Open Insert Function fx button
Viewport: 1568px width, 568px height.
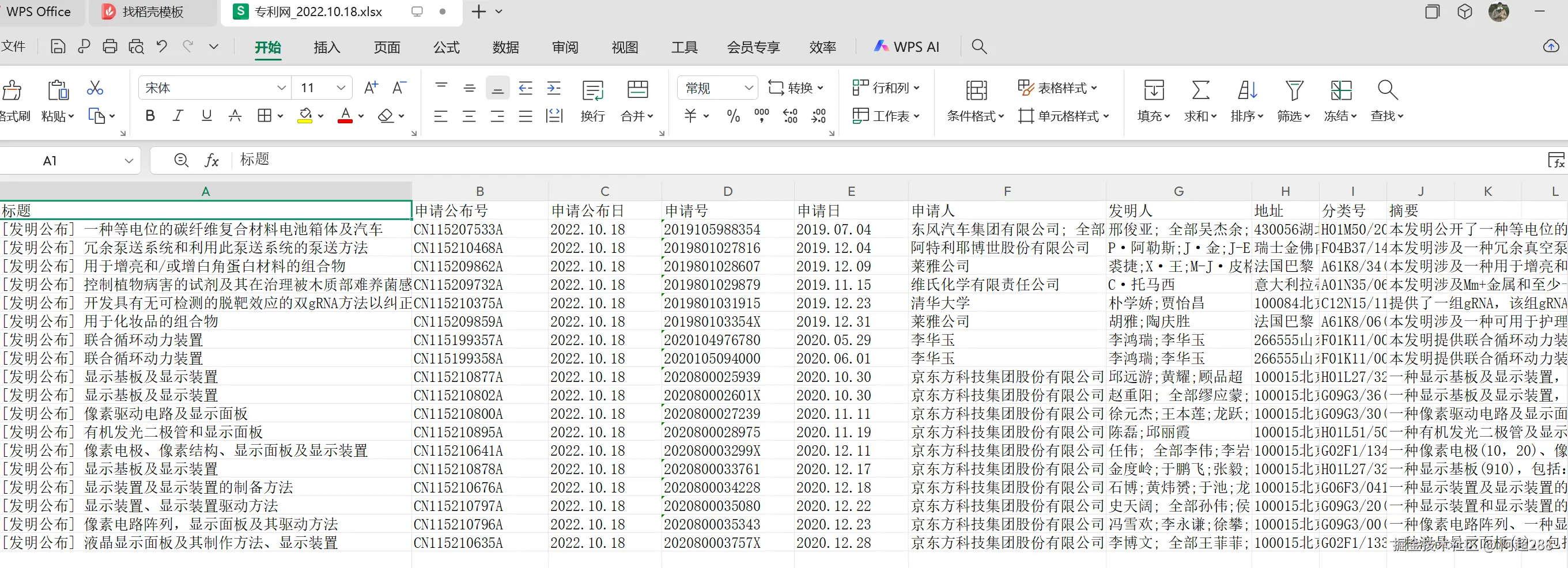click(x=211, y=160)
